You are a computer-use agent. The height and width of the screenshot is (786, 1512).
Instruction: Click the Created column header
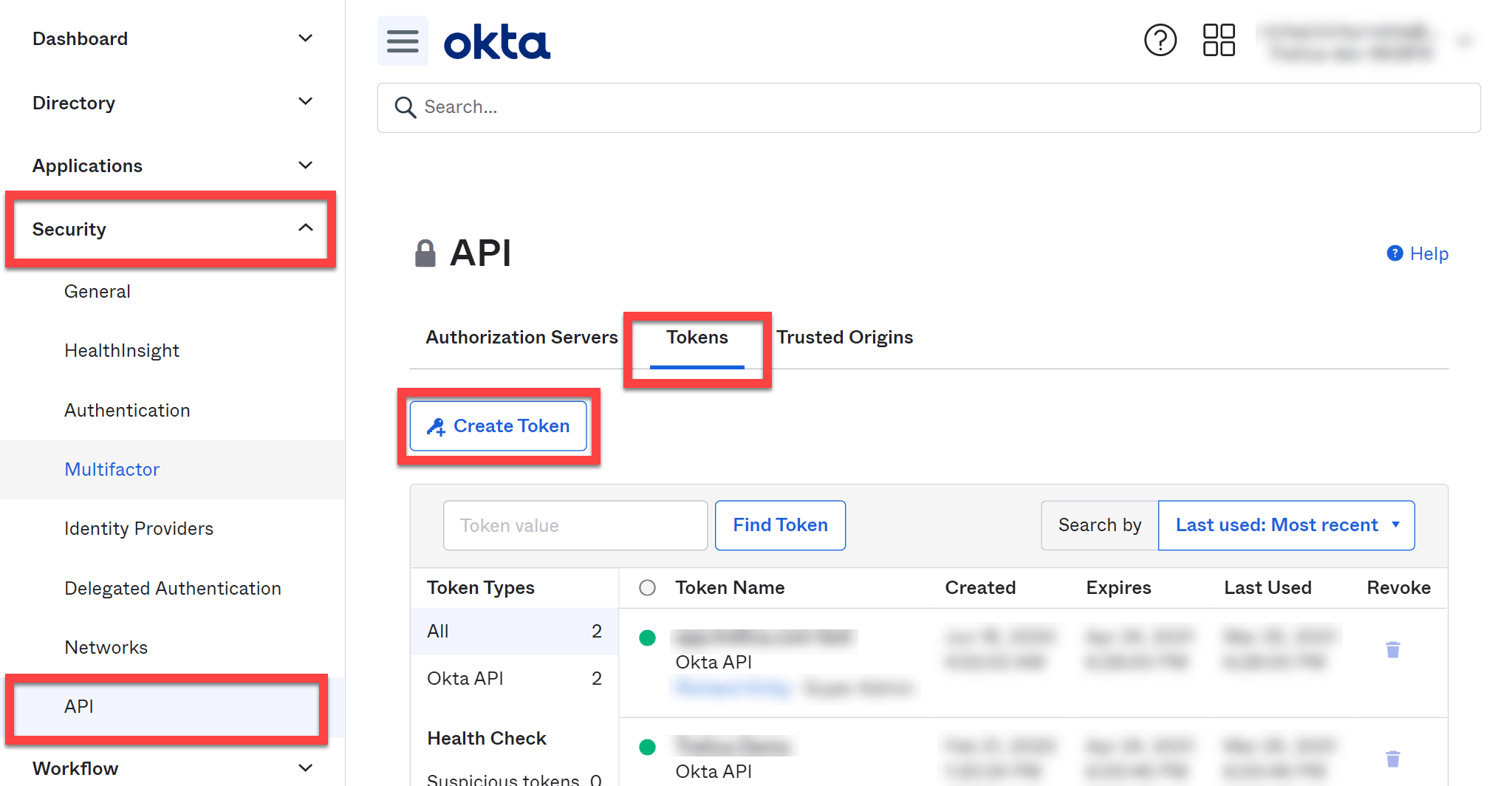(x=980, y=588)
